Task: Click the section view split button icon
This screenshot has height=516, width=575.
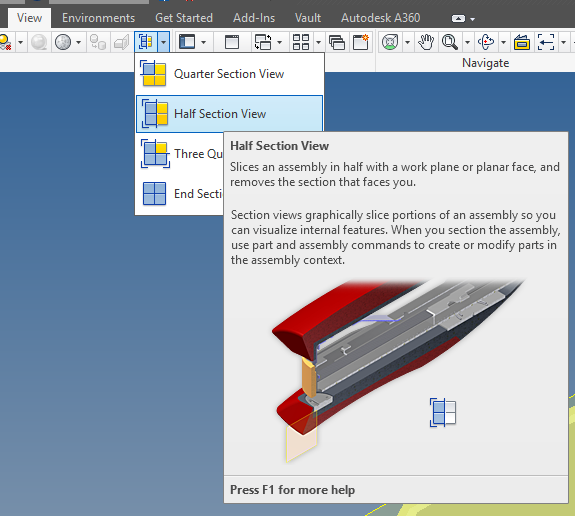Action: pos(146,42)
